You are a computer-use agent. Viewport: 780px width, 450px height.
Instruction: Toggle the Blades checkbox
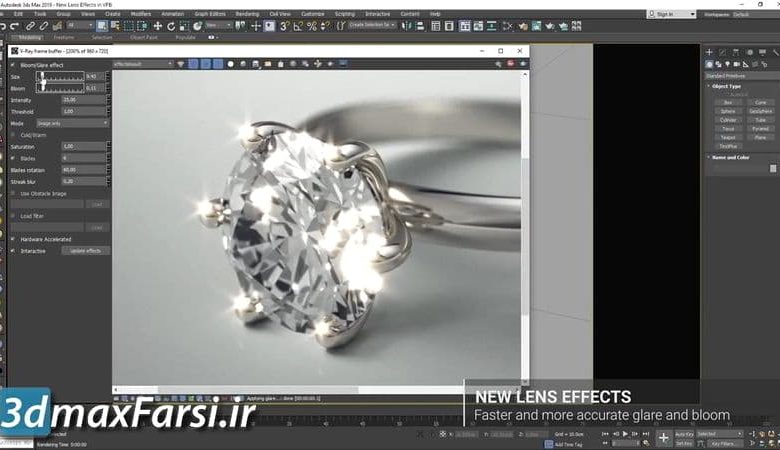[x=13, y=158]
